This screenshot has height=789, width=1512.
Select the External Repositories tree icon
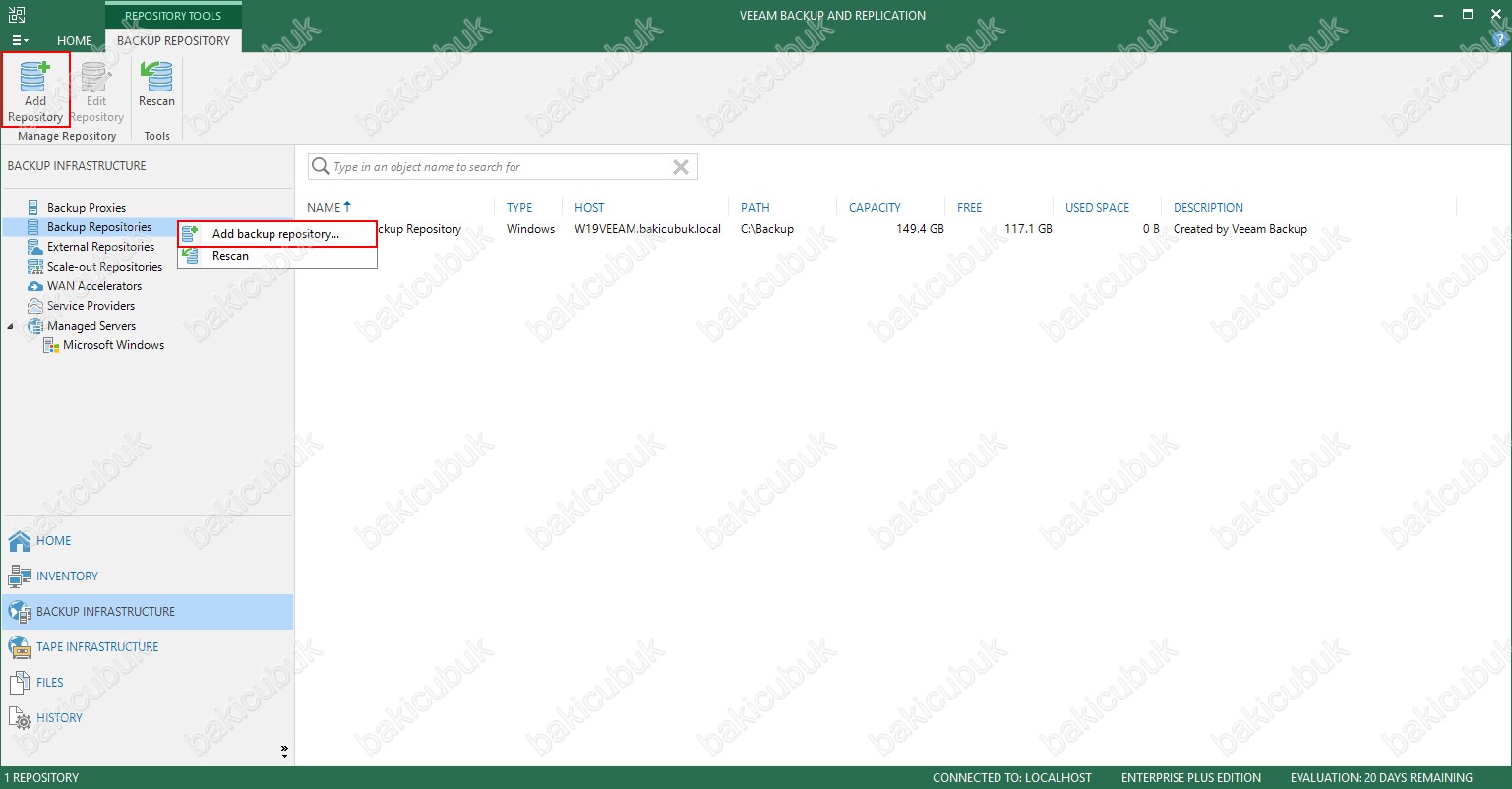34,247
